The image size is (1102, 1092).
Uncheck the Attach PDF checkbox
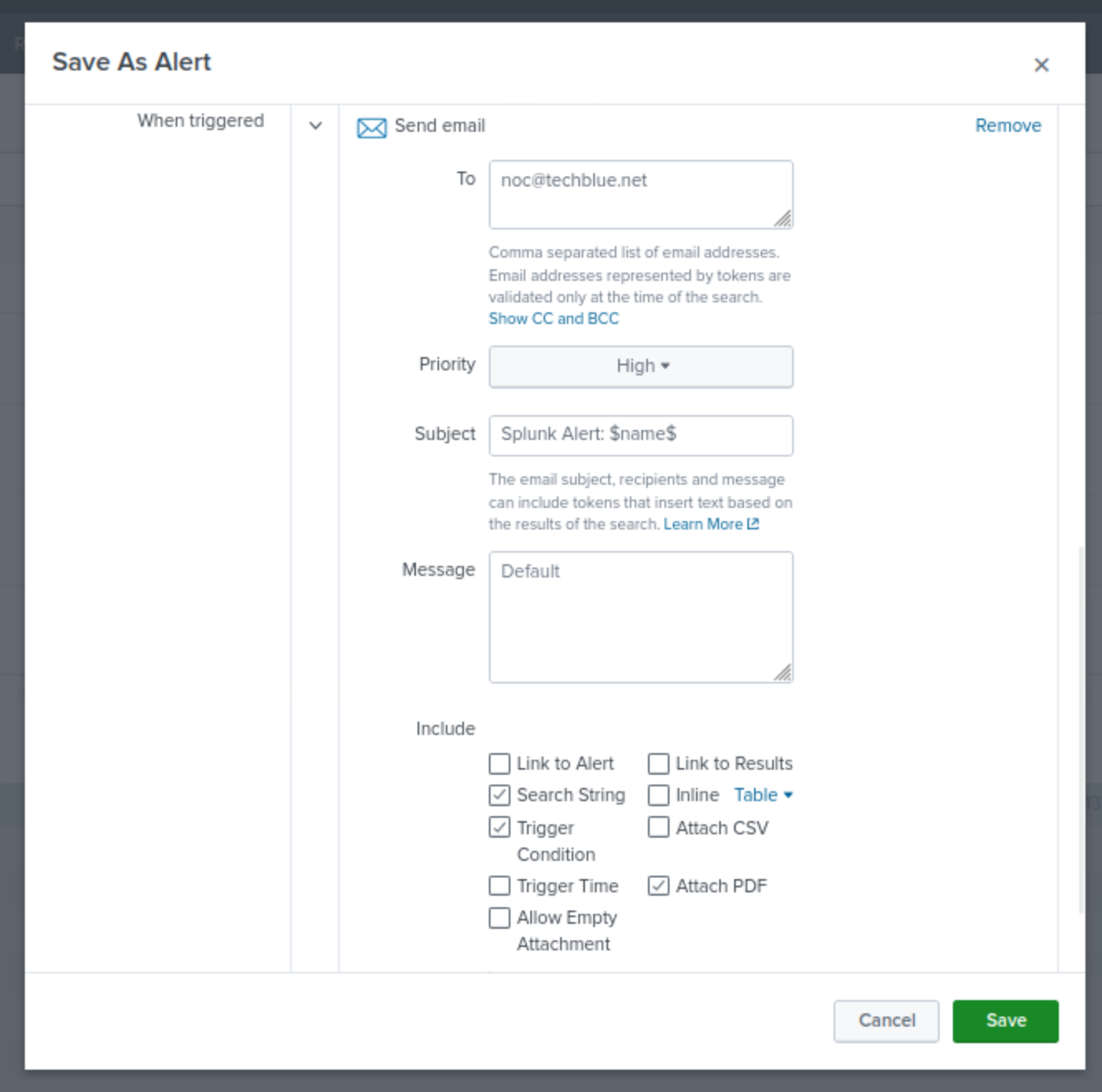pyautogui.click(x=659, y=886)
